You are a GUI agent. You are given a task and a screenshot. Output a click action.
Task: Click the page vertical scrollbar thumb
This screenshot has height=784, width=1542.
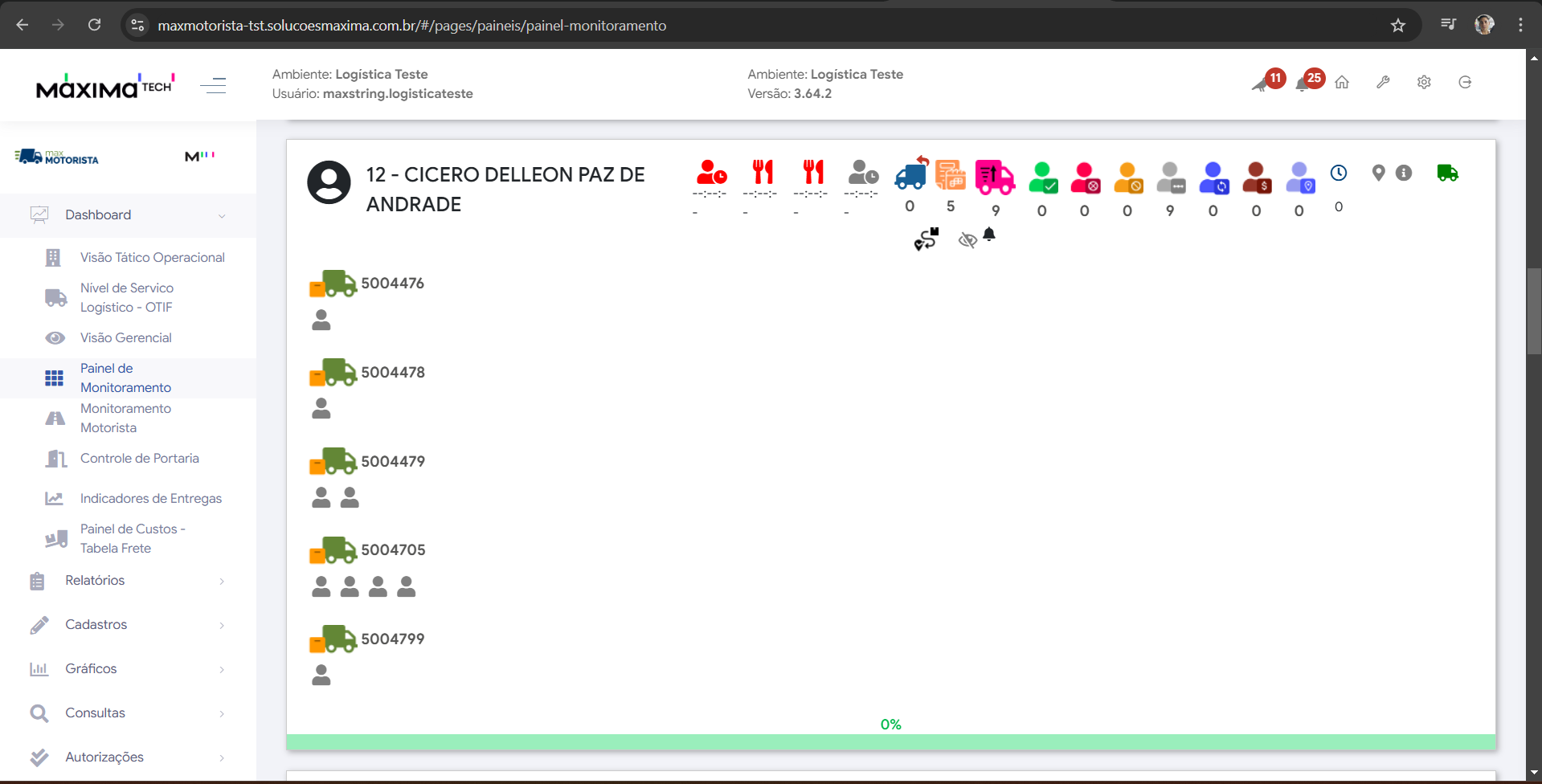click(x=1534, y=311)
